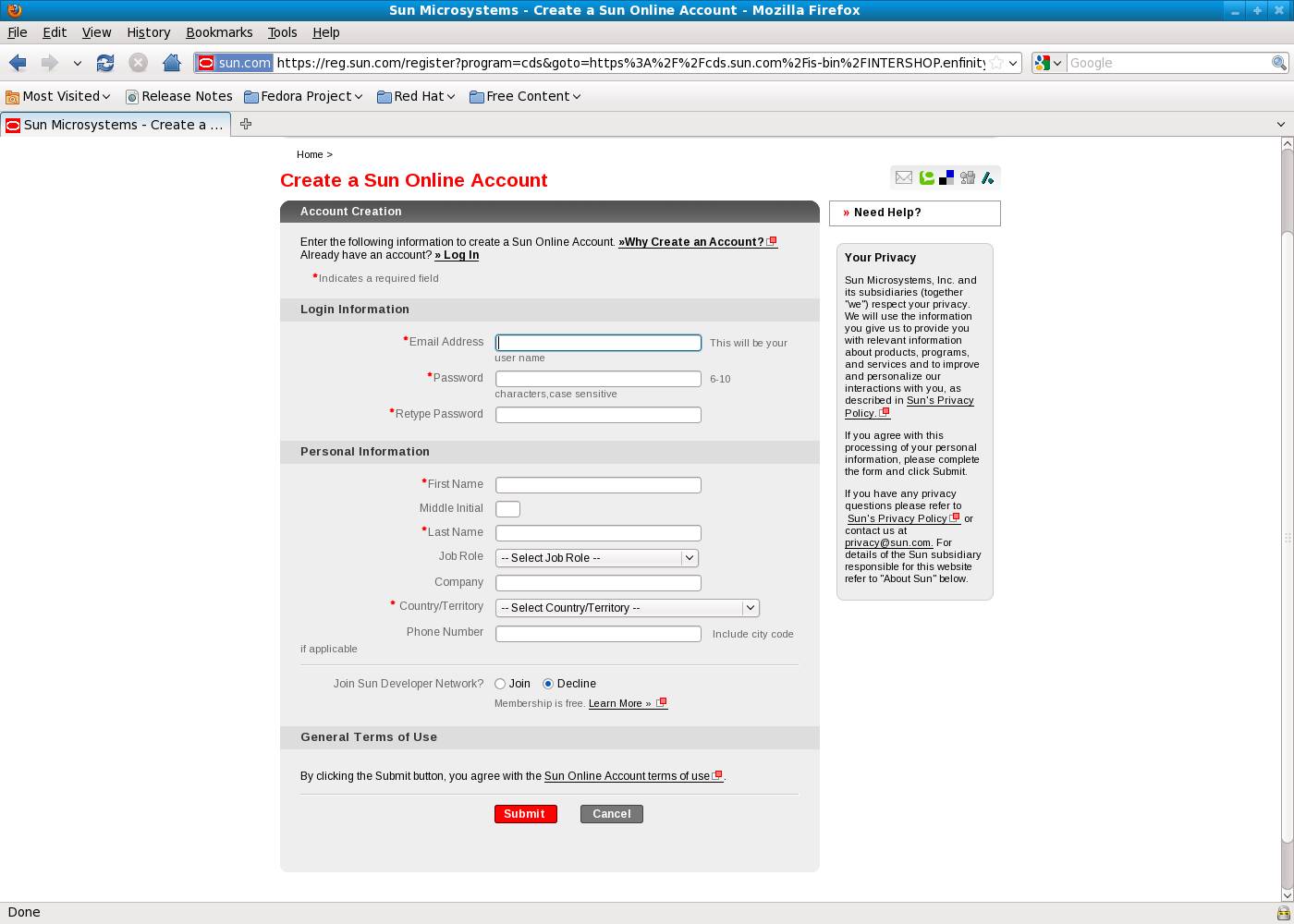Screen dimensions: 1294x924
Task: Select the Decline radio button
Action: (x=548, y=684)
